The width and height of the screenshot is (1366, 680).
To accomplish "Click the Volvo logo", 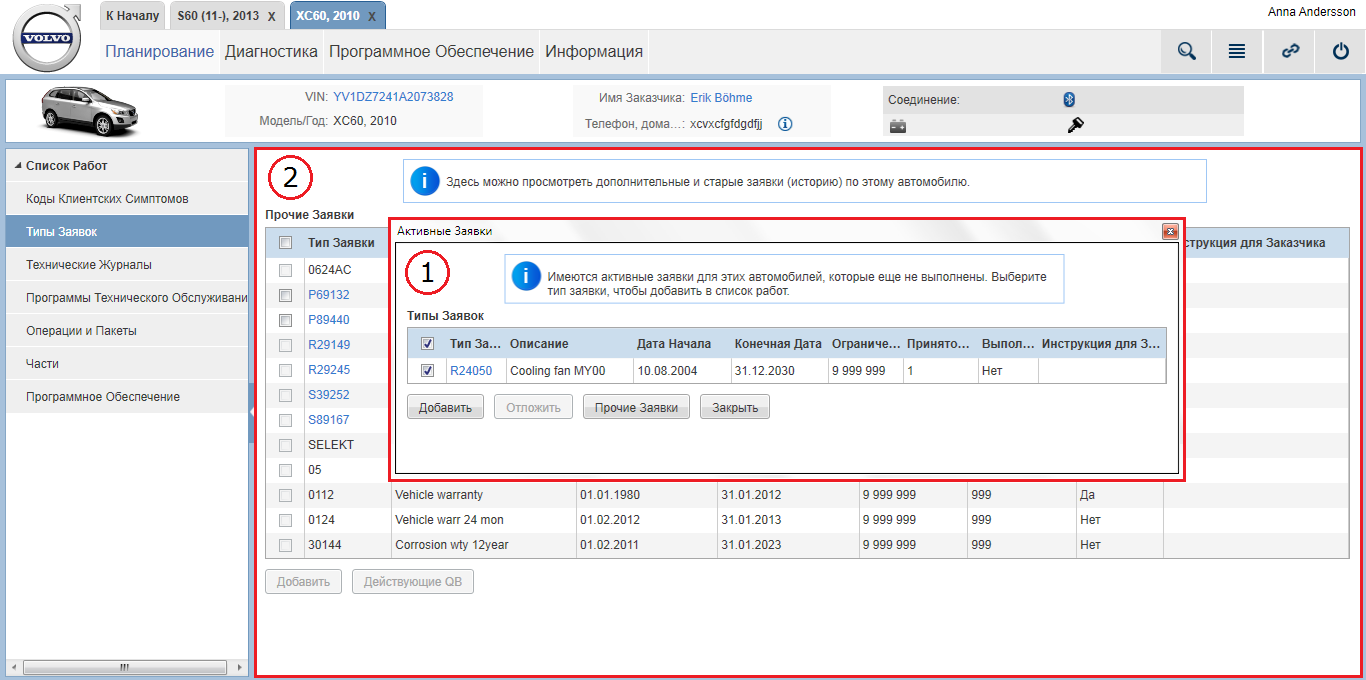I will point(47,39).
